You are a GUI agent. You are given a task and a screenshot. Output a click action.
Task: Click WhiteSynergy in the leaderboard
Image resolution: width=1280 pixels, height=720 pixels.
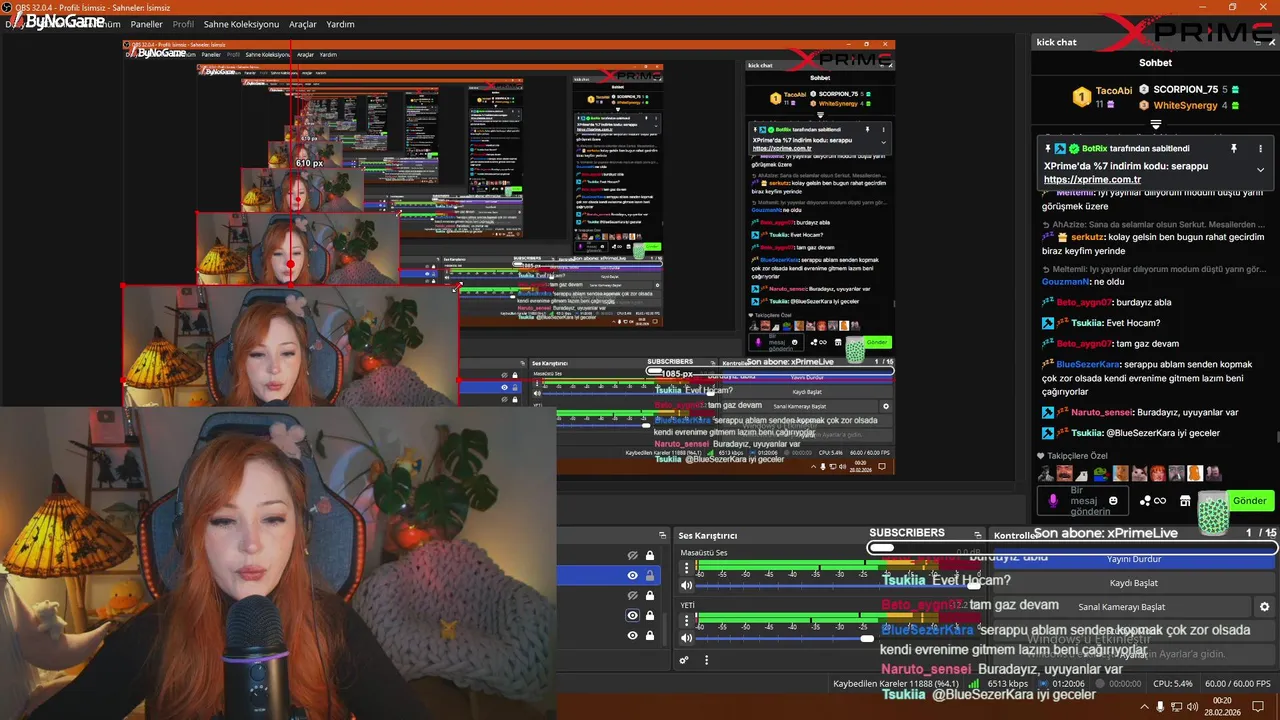(x=1185, y=105)
